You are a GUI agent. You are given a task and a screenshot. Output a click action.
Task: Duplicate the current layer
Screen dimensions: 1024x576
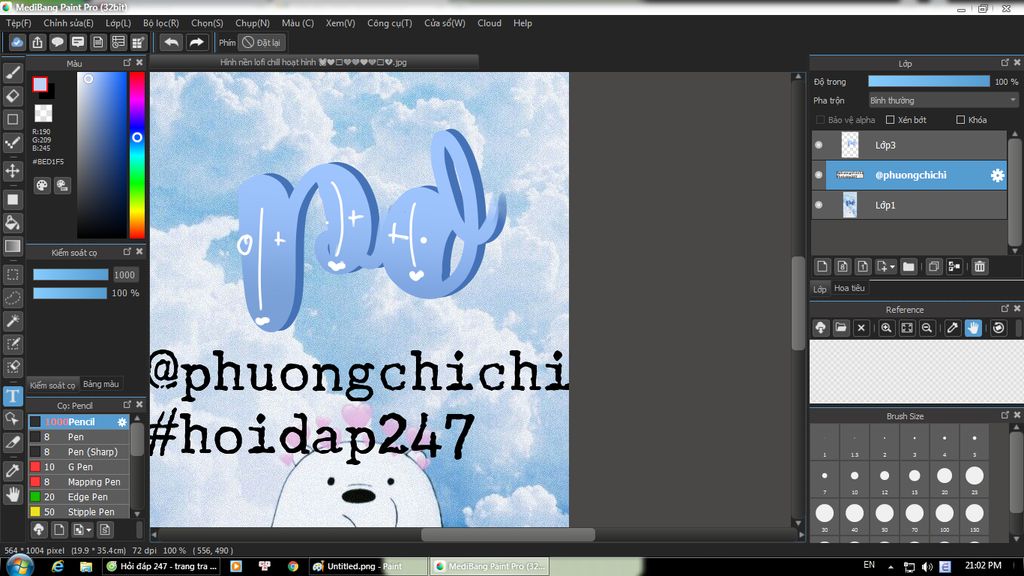tap(934, 266)
